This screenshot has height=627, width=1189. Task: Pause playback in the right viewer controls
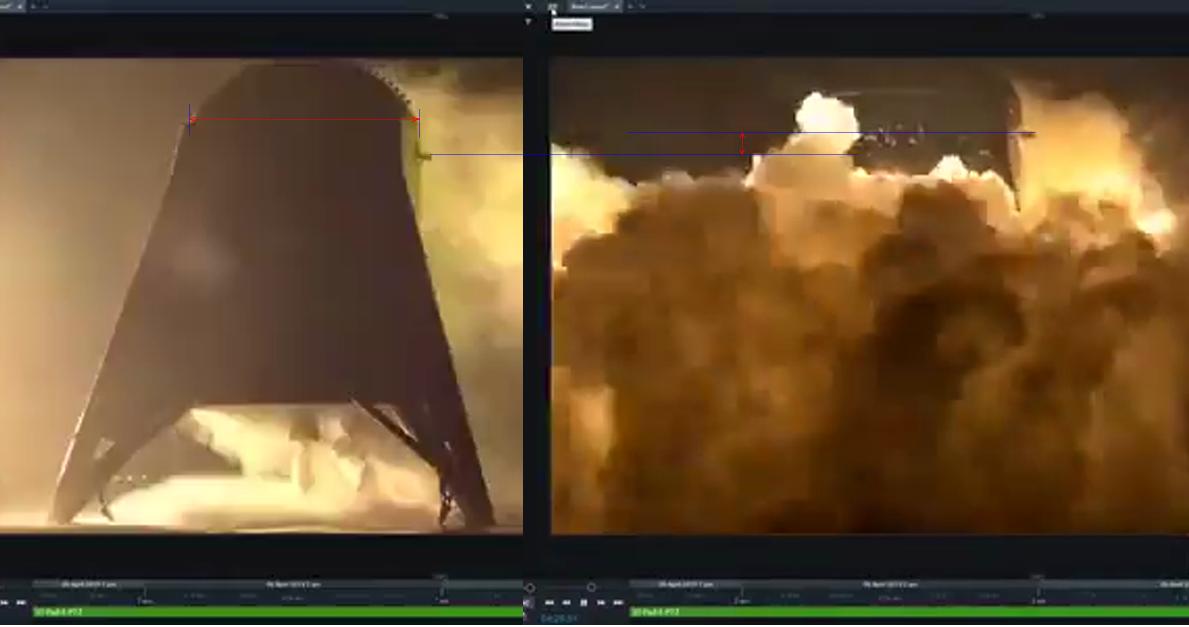pos(584,603)
